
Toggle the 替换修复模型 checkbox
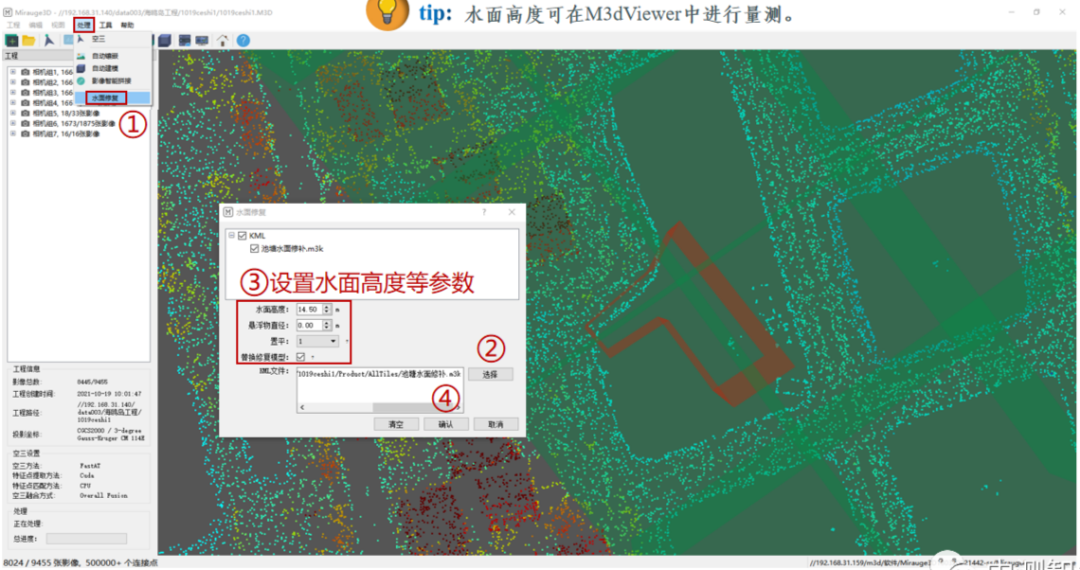pos(300,357)
